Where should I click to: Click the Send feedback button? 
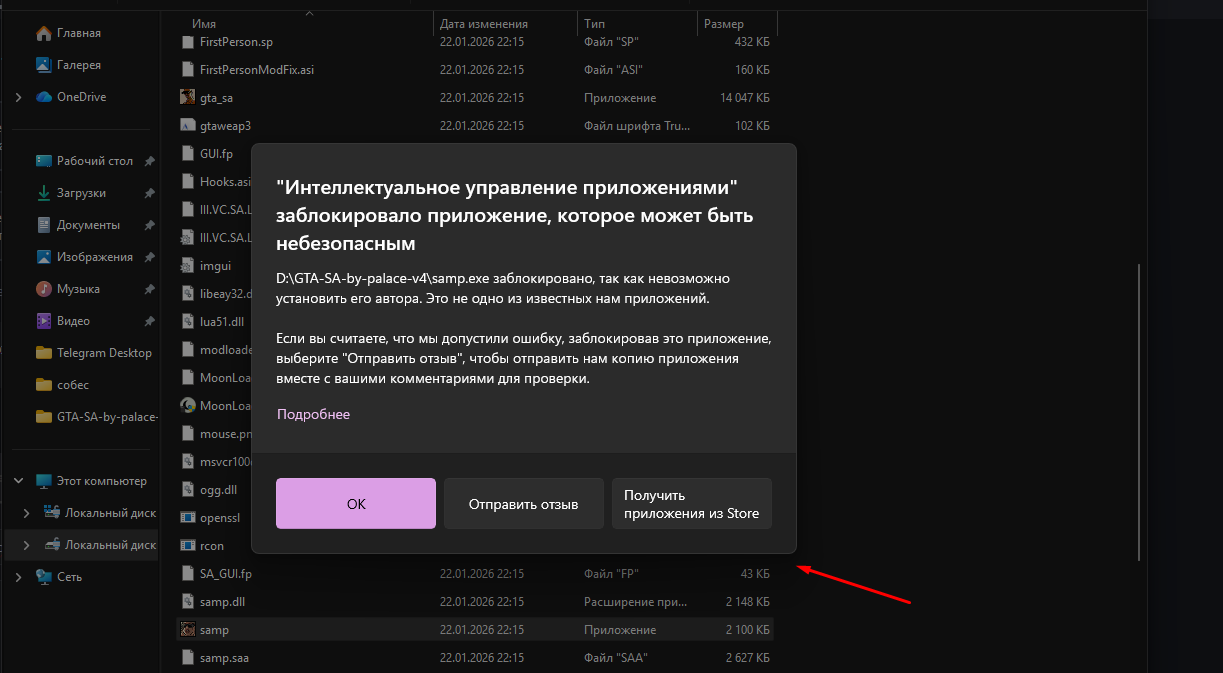523,504
